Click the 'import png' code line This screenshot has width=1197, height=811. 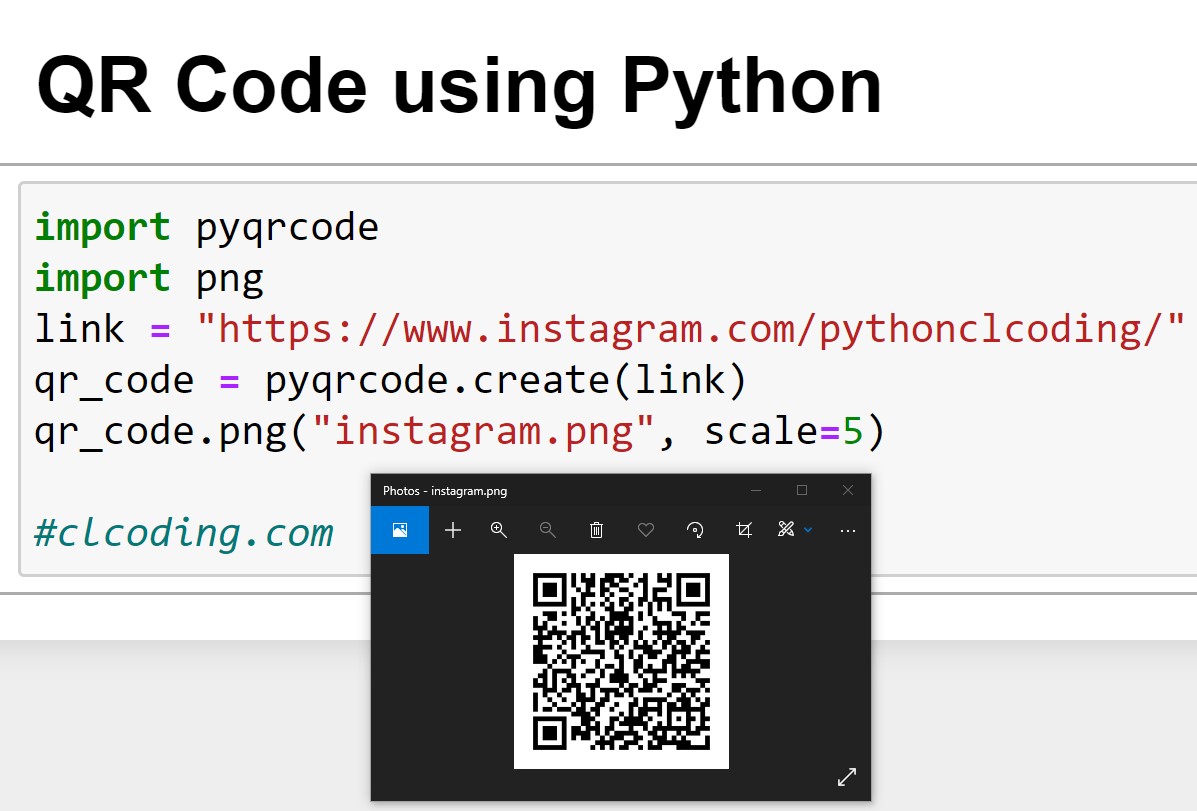click(x=149, y=279)
